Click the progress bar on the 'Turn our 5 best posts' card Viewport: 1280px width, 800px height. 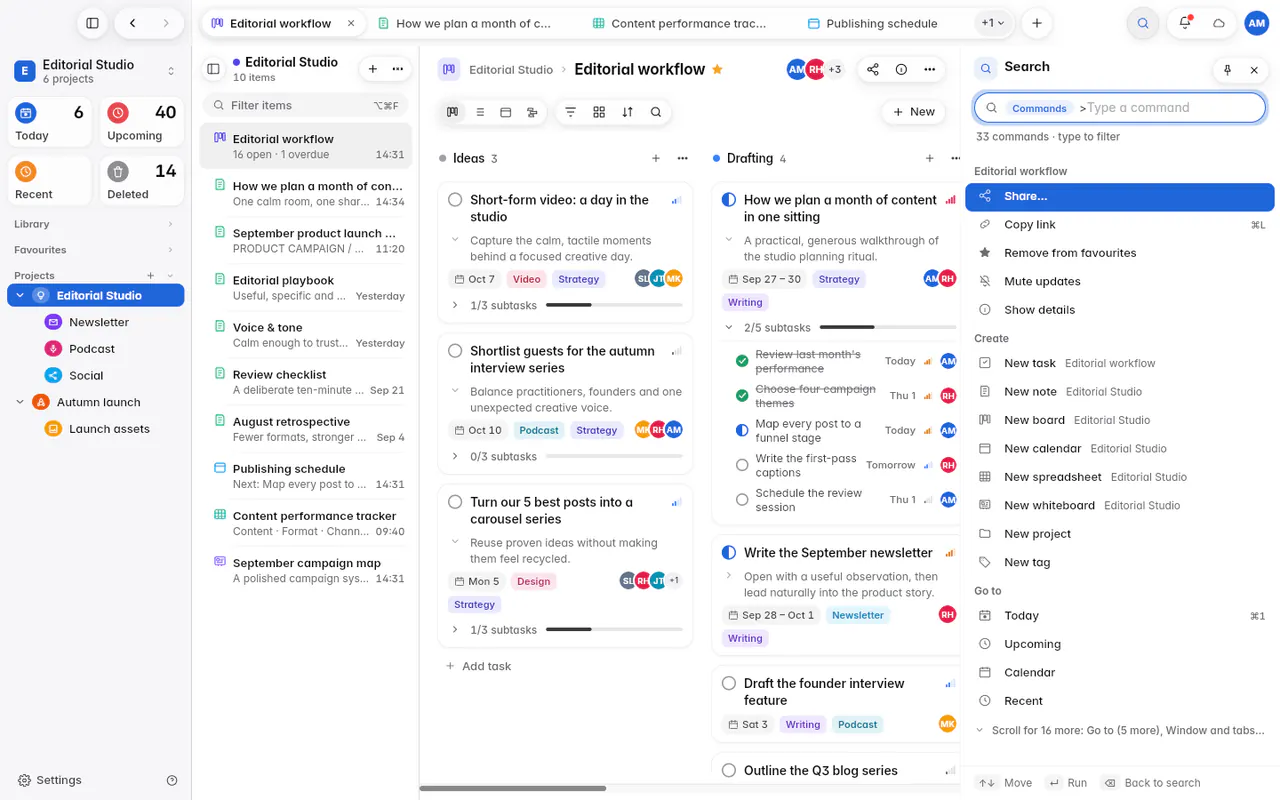613,630
